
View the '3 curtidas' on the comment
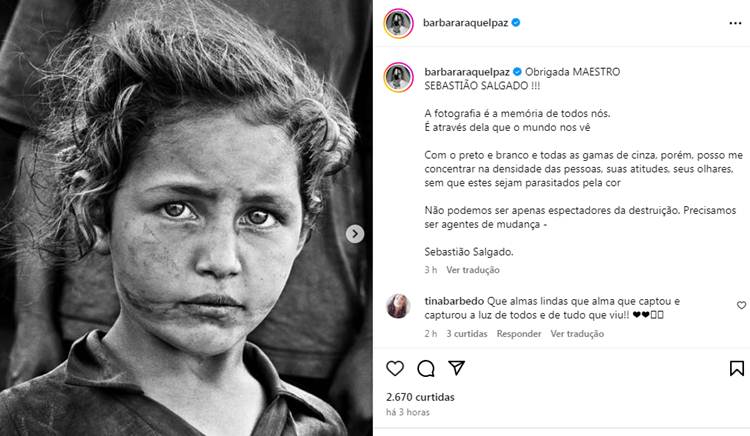(x=467, y=334)
